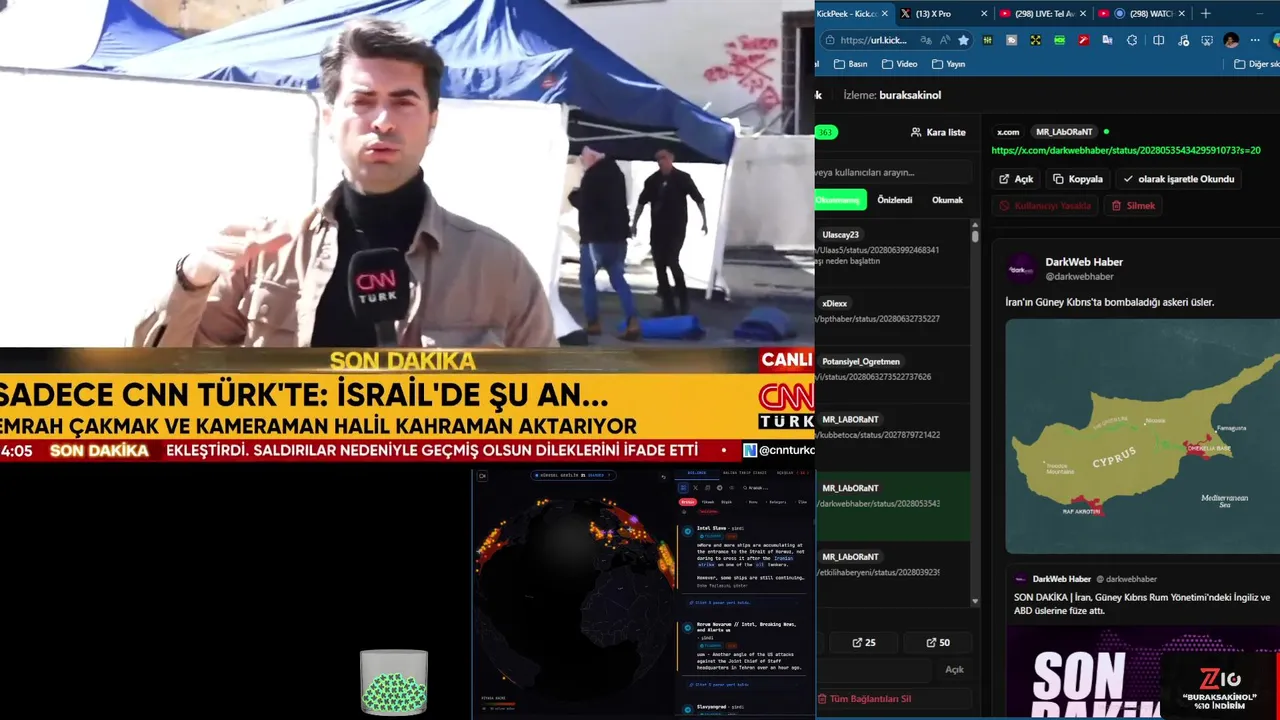This screenshot has height=720, width=1280.
Task: Click the Cyprus map image in the tweet
Action: [1142, 436]
